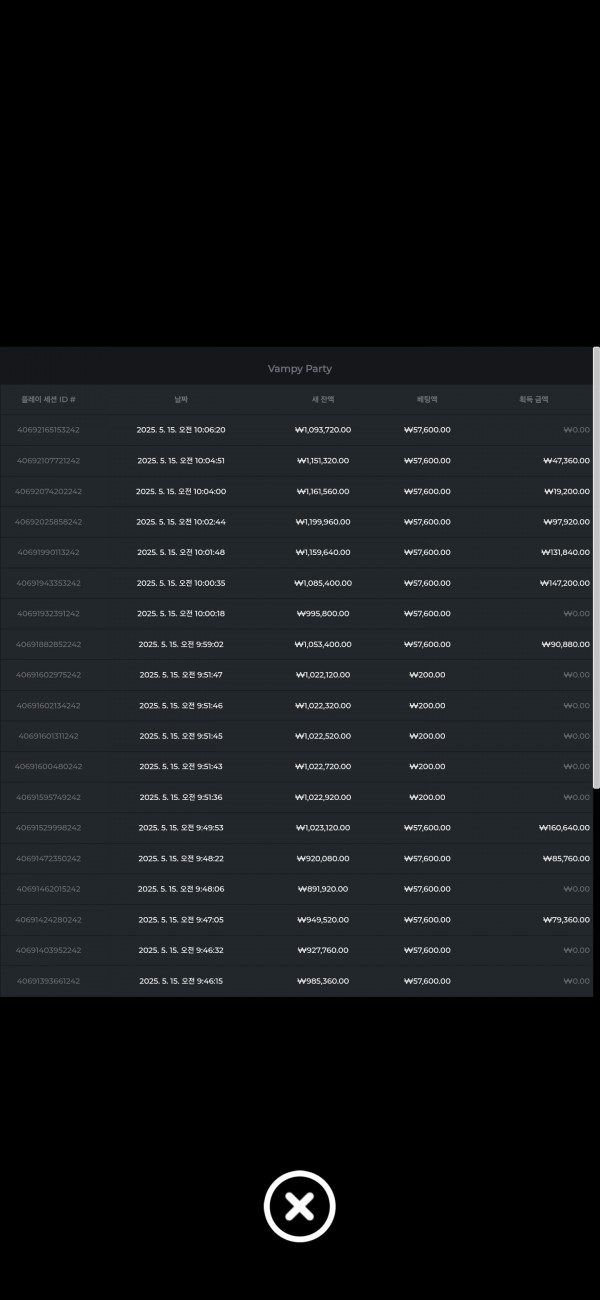Select session ID 40691602134242
The image size is (600, 1300).
(49, 706)
